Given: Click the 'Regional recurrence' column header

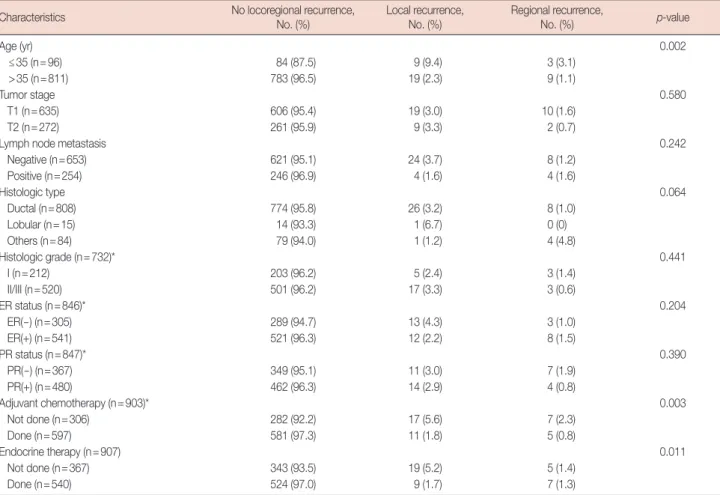Looking at the screenshot, I should pyautogui.click(x=557, y=17).
